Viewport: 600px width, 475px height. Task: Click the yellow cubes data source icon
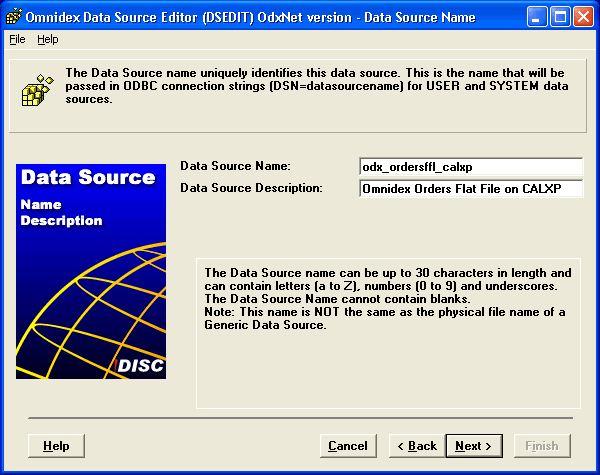click(38, 90)
